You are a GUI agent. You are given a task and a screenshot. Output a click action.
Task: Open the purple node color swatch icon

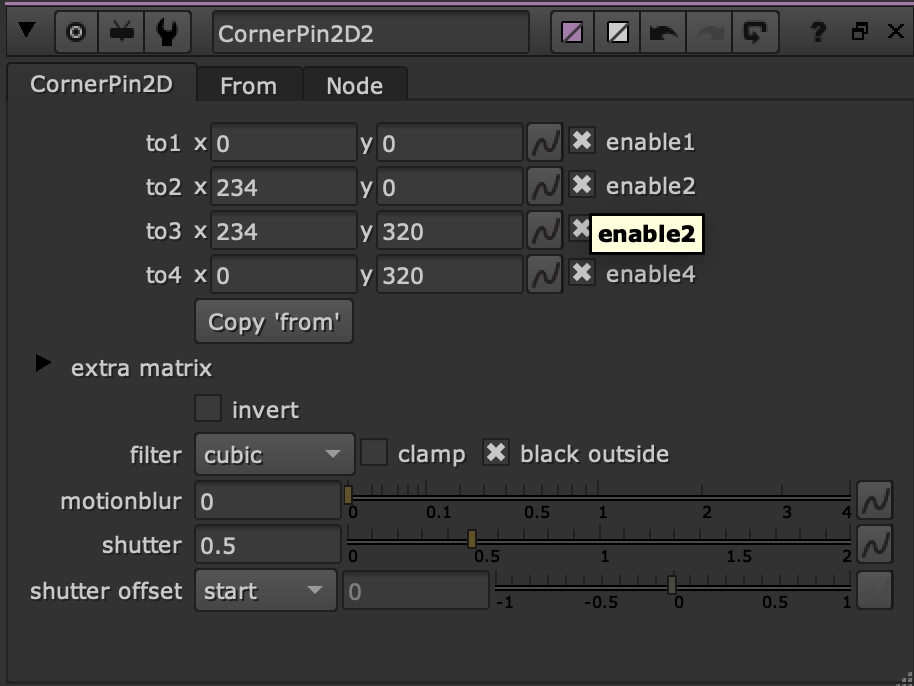point(572,32)
